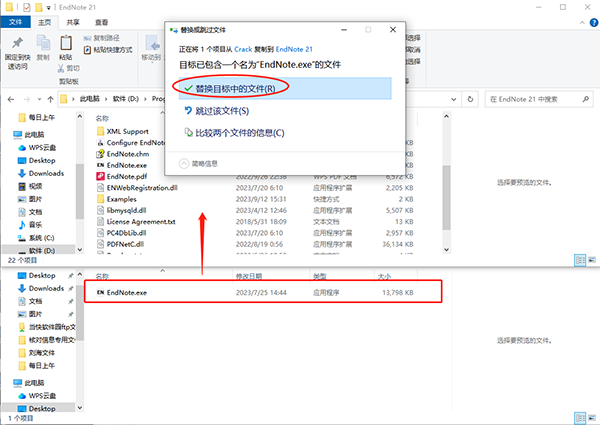Image resolution: width=600 pixels, height=425 pixels.
Task: Open the address bar history dropdown
Action: (x=453, y=99)
